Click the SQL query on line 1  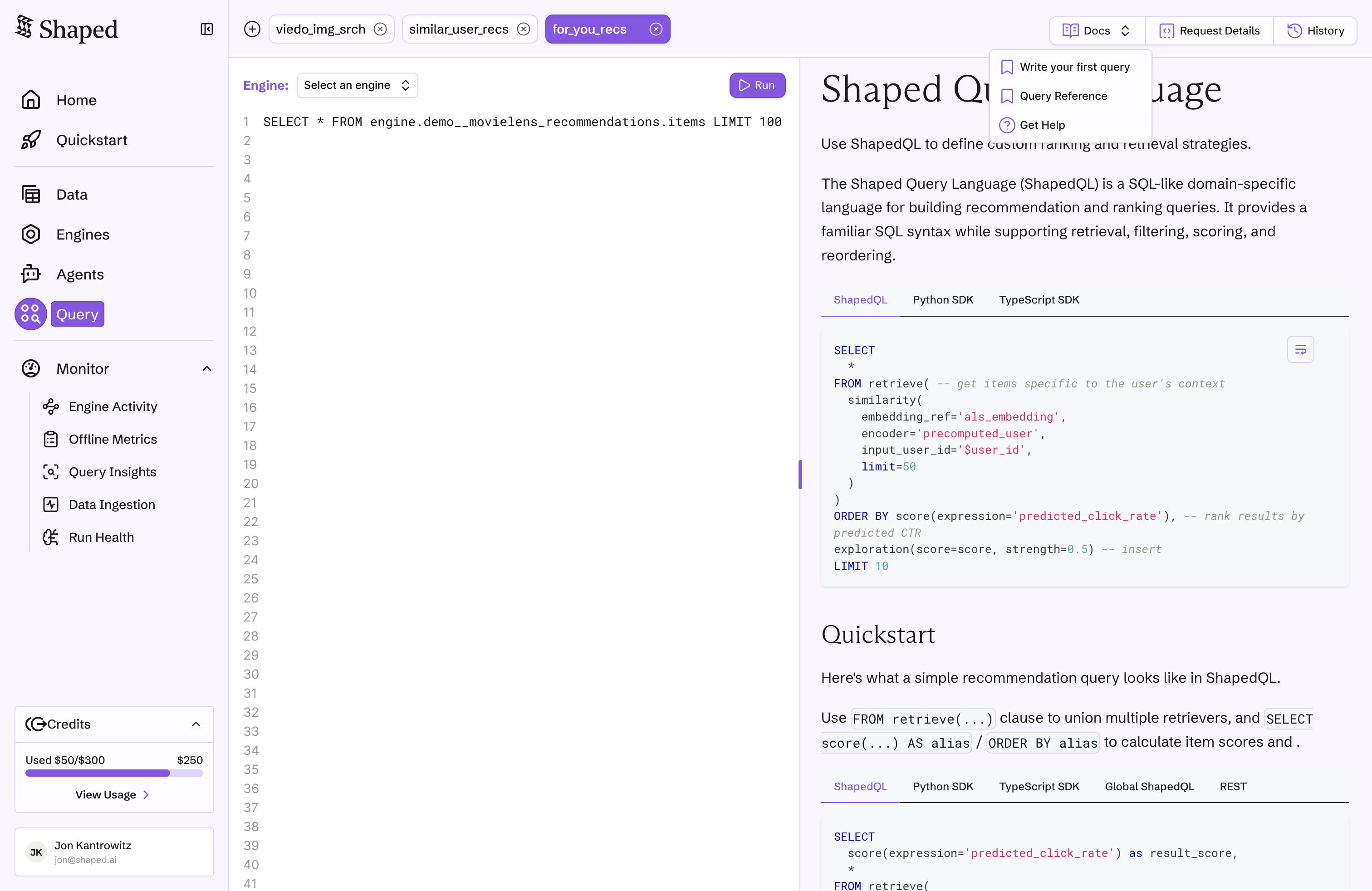(x=522, y=122)
